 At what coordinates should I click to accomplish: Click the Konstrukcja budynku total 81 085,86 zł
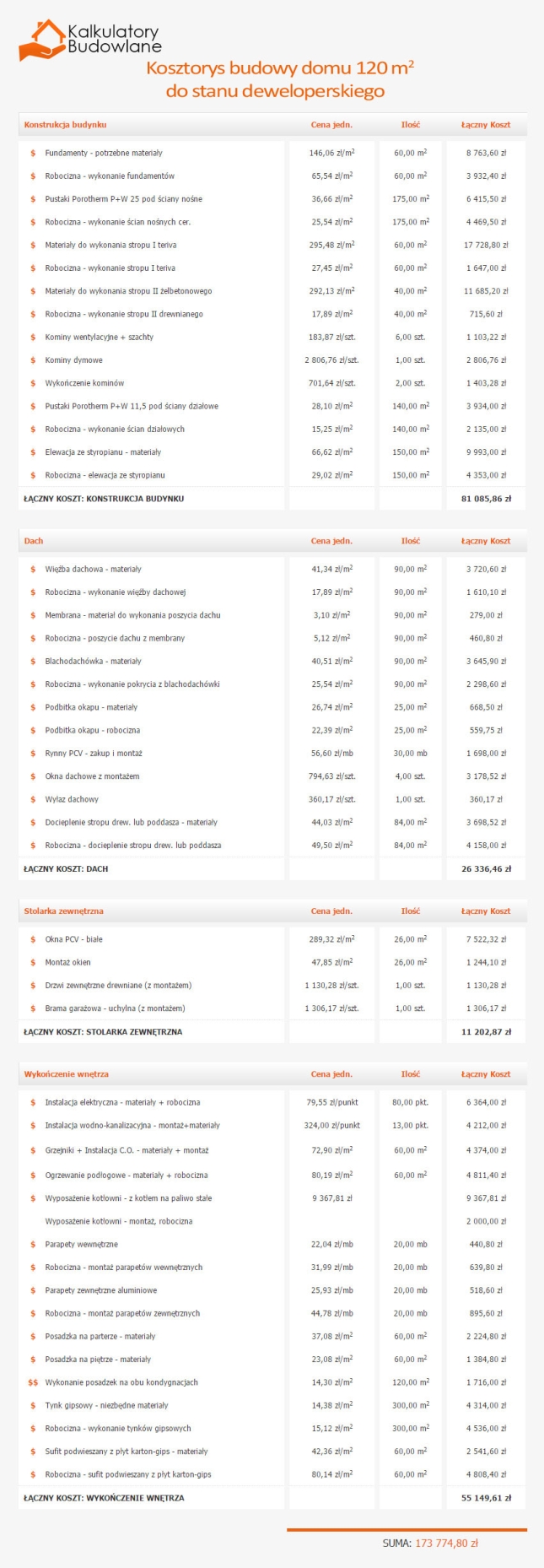pyautogui.click(x=486, y=499)
